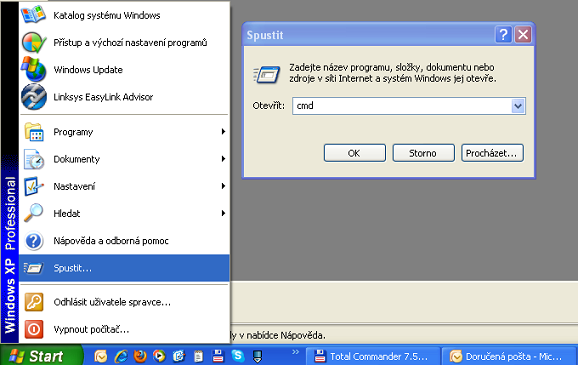Image resolution: width=578 pixels, height=365 pixels.
Task: Click the Dokumenty icon
Action: [x=34, y=159]
